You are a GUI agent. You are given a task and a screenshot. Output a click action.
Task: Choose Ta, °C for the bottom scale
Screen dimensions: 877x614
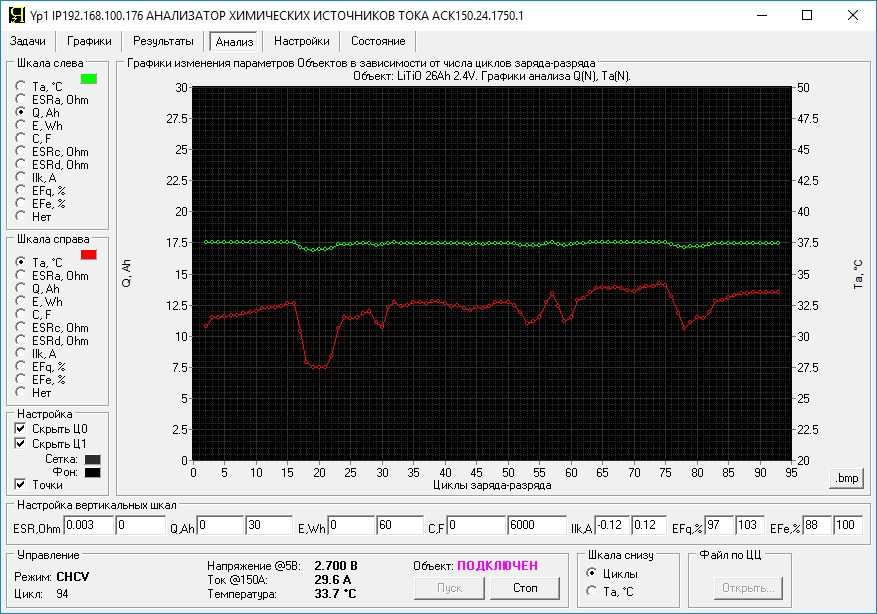click(x=592, y=591)
